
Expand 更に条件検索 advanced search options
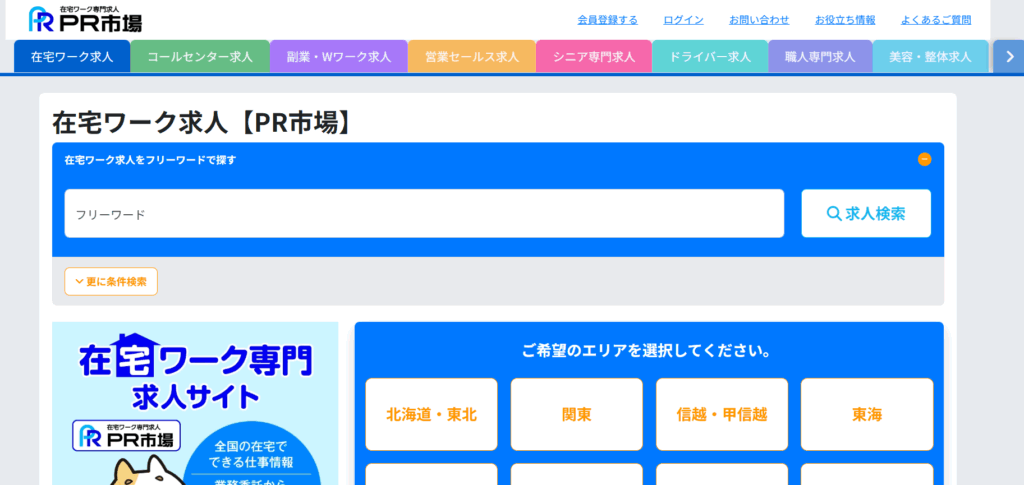pos(111,282)
